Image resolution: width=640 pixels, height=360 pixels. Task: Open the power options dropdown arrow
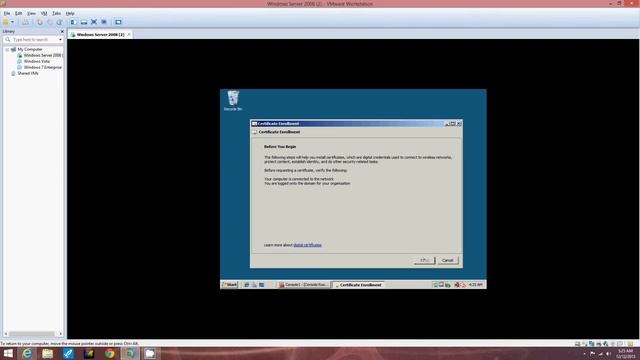pyautogui.click(x=12, y=22)
